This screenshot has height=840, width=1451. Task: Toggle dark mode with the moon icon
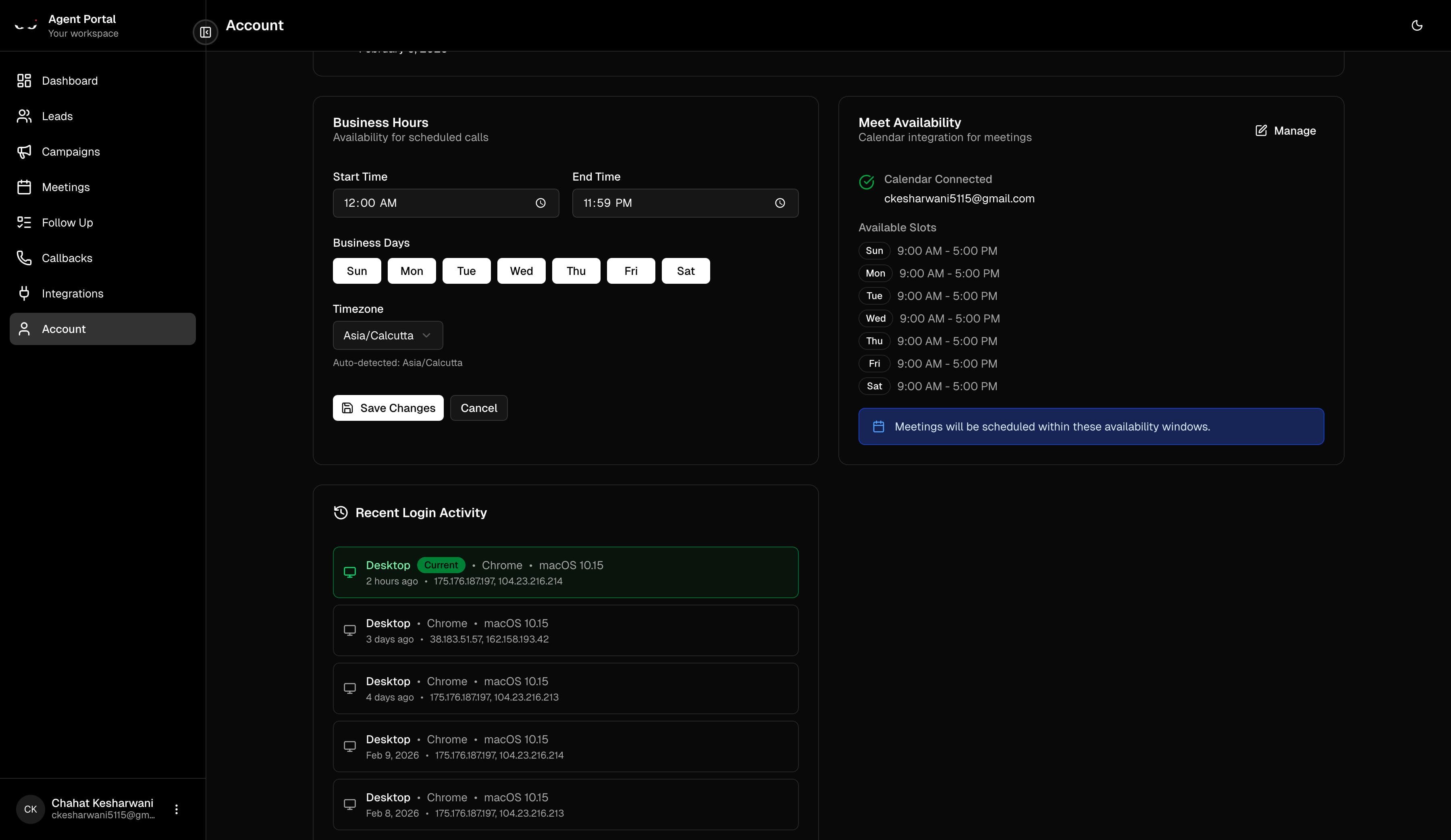point(1417,25)
